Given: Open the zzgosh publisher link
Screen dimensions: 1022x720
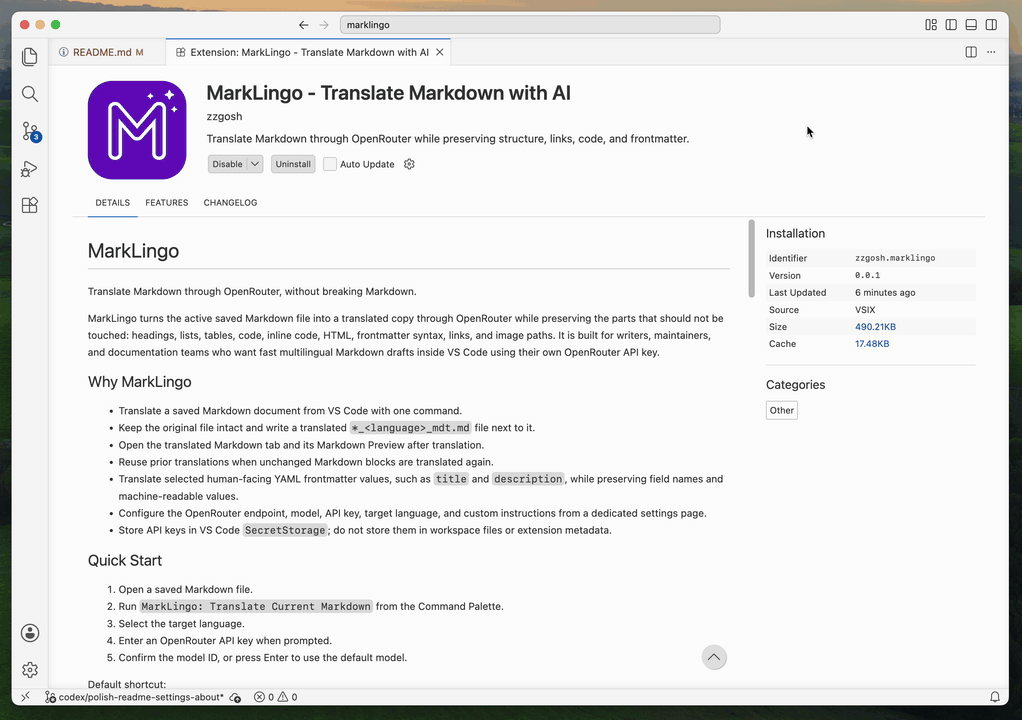Looking at the screenshot, I should tap(224, 116).
